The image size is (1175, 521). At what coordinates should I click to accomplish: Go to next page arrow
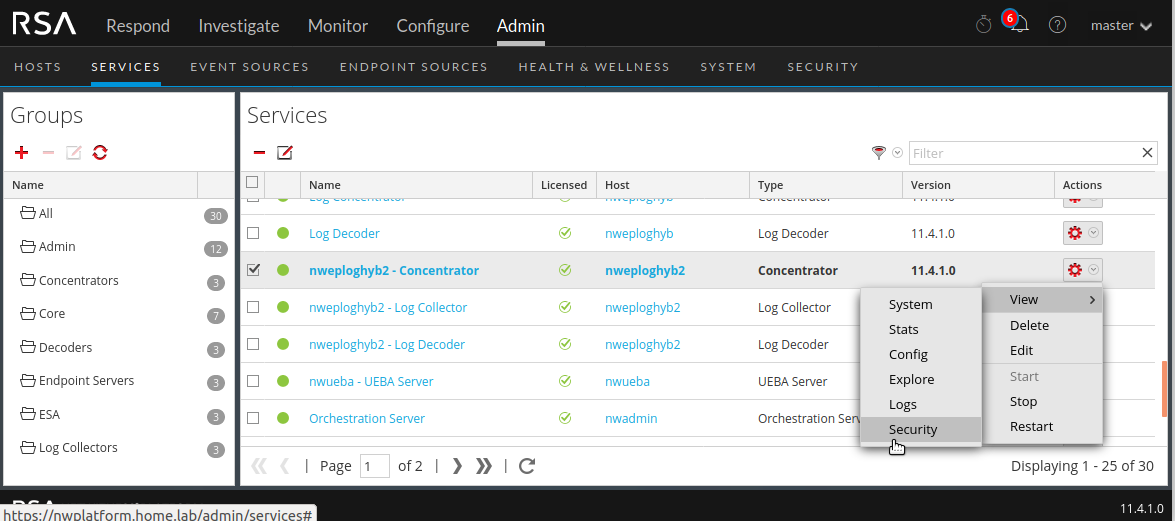(x=457, y=465)
